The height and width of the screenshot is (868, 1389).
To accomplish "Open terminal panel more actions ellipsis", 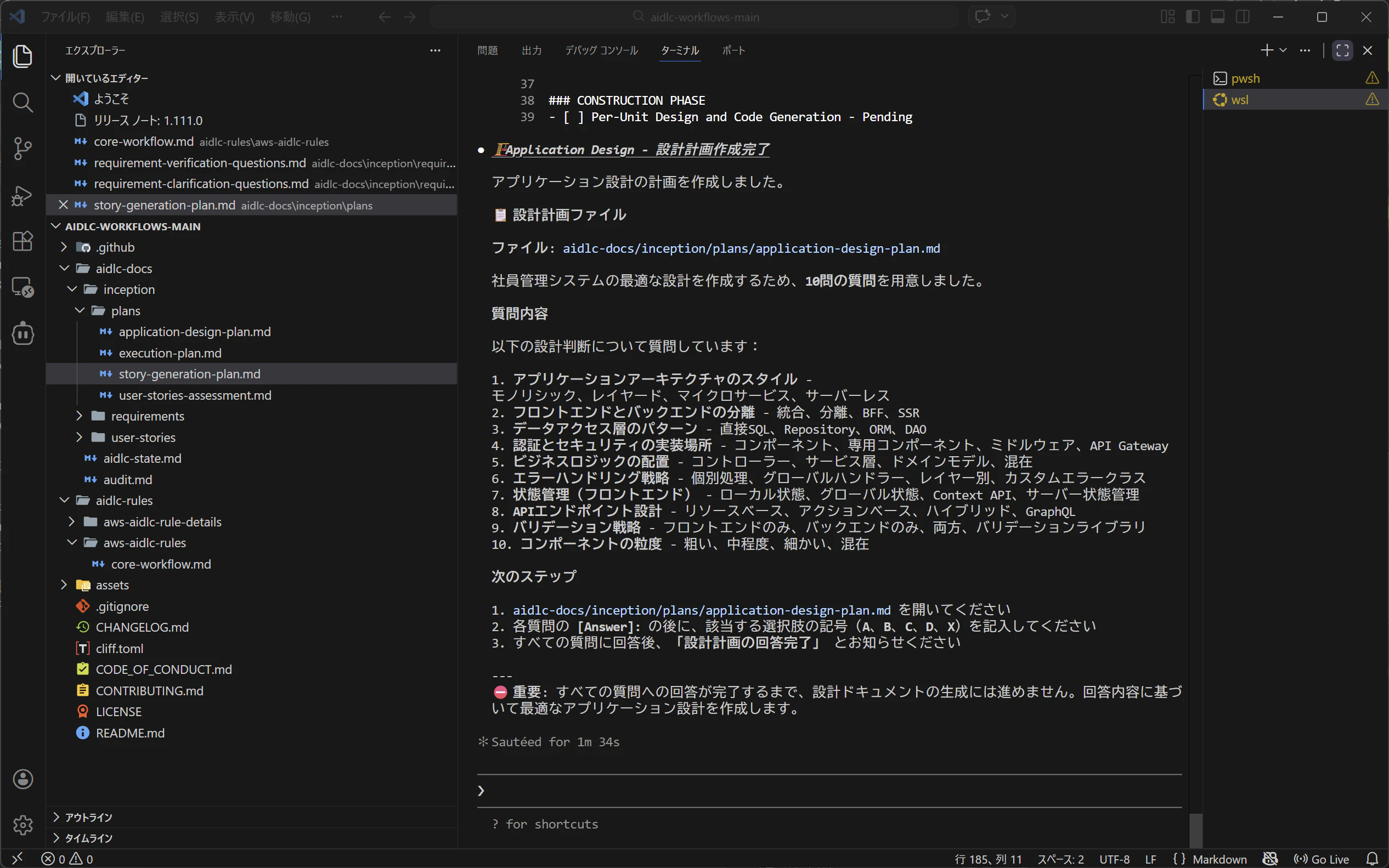I will click(1305, 50).
